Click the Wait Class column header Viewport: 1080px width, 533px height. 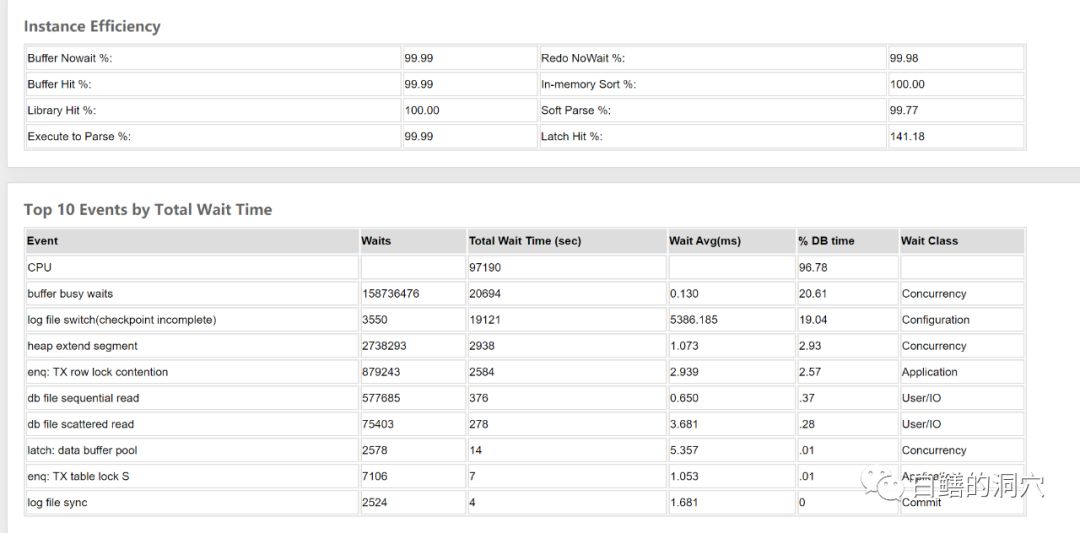(929, 241)
